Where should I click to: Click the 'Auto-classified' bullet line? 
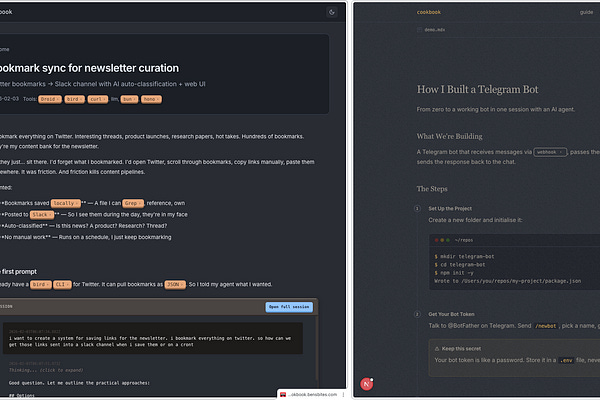coord(84,226)
